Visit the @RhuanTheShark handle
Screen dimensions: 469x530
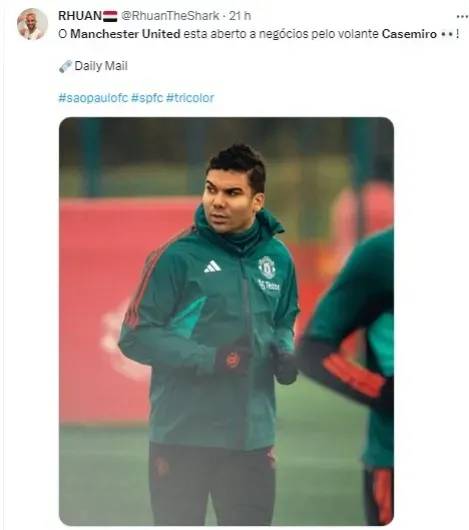coord(170,16)
